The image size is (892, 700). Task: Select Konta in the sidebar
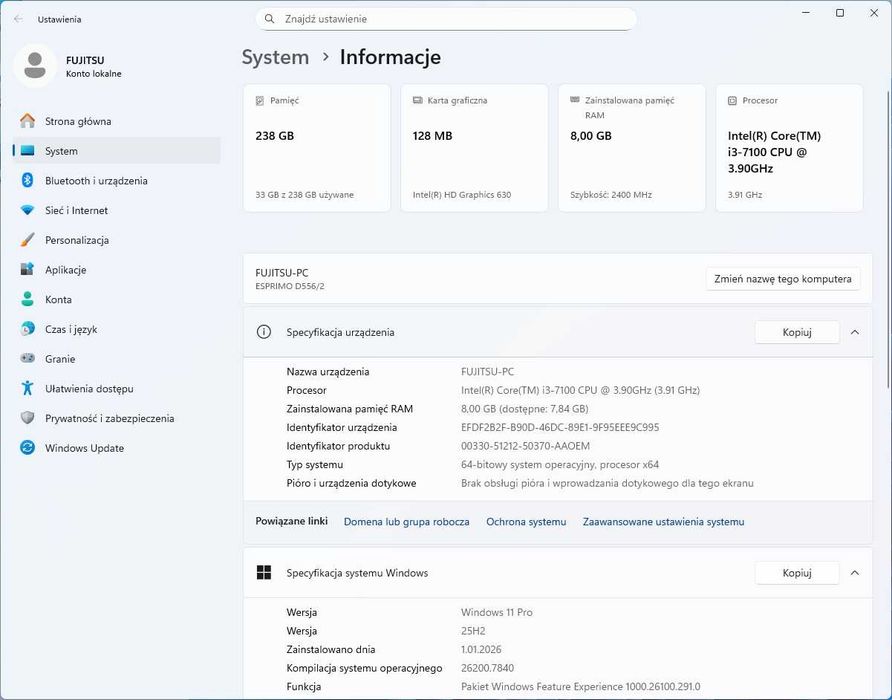(x=117, y=299)
